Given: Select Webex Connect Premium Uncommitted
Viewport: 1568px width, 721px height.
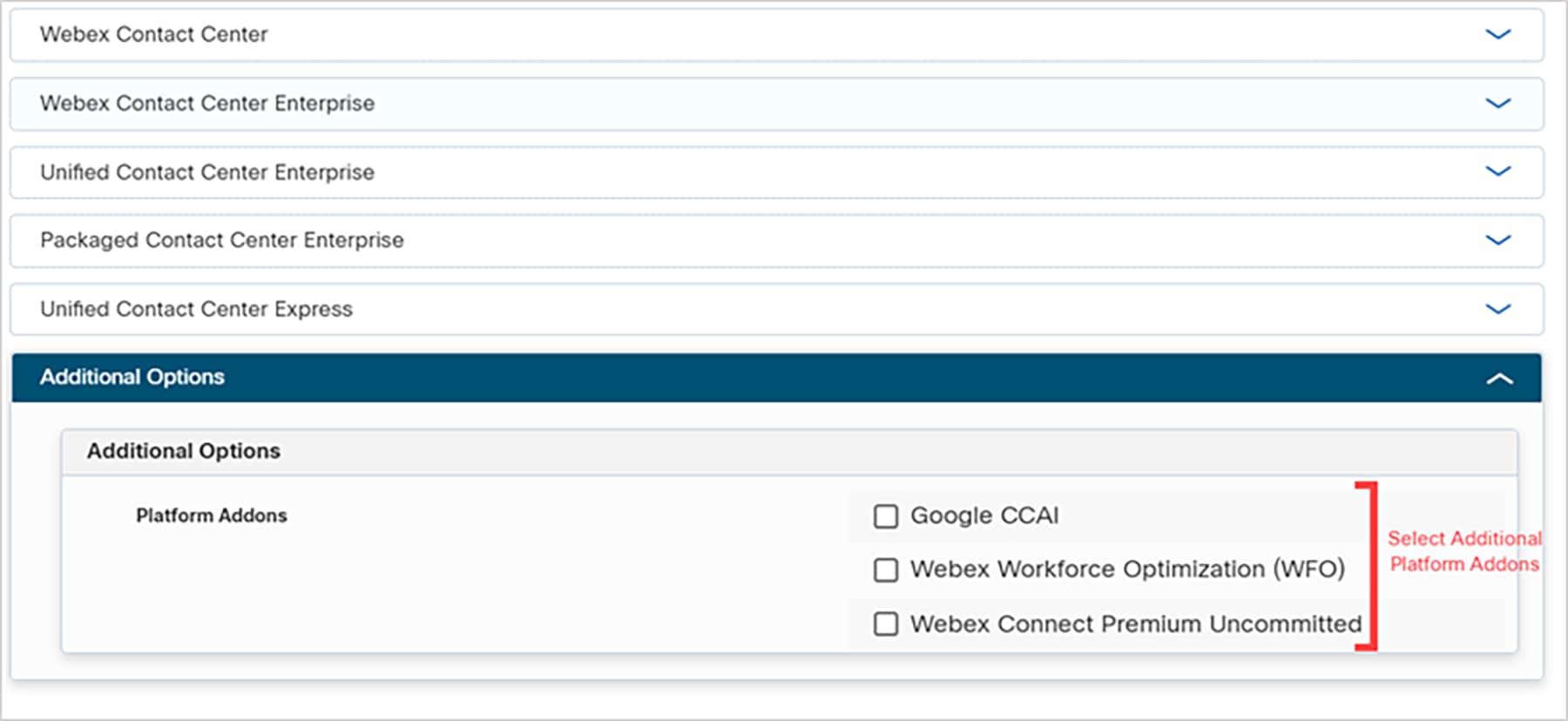Looking at the screenshot, I should click(x=885, y=623).
